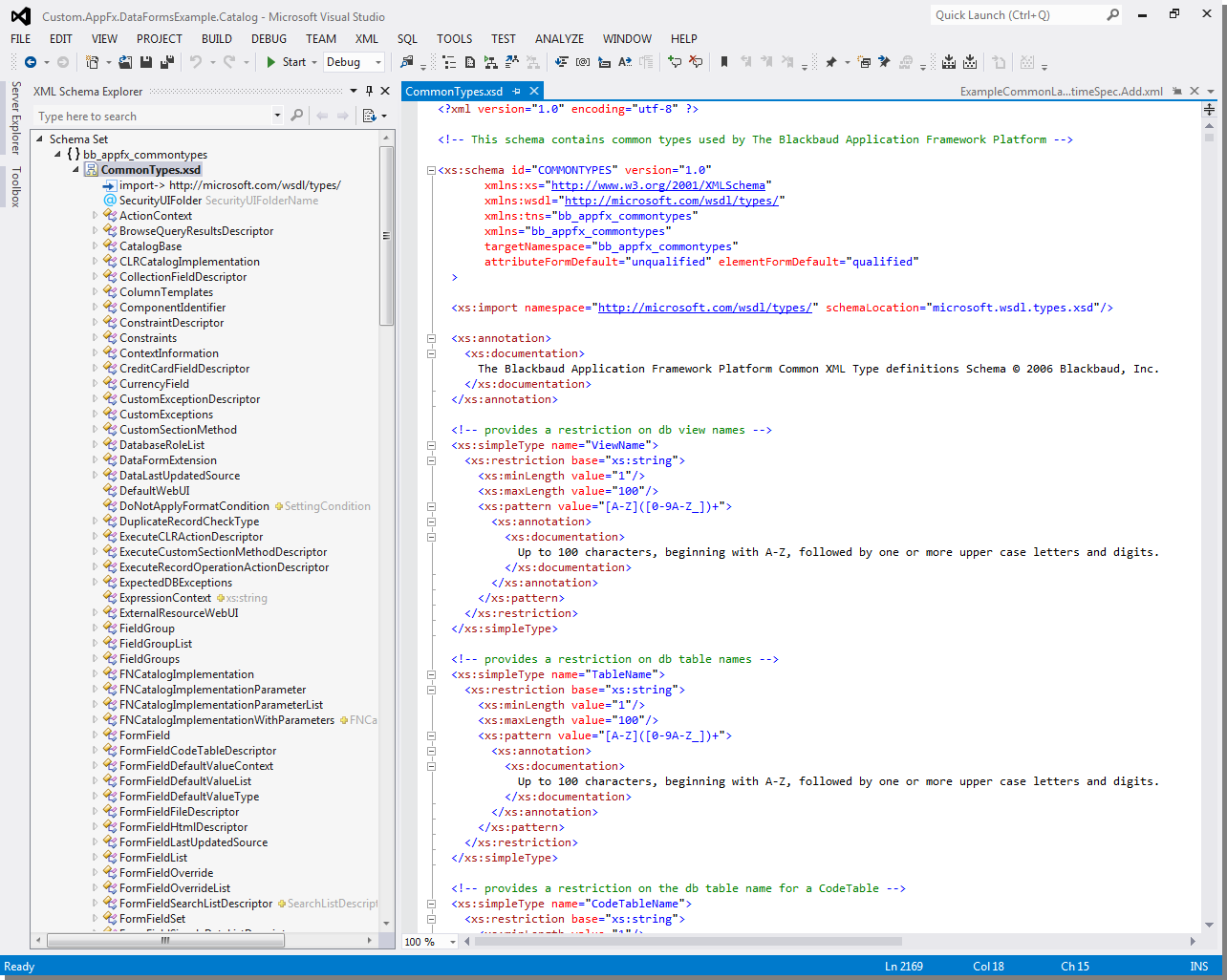The width and height of the screenshot is (1227, 980).
Task: Open the xs:import namespace URL link
Action: pos(705,308)
